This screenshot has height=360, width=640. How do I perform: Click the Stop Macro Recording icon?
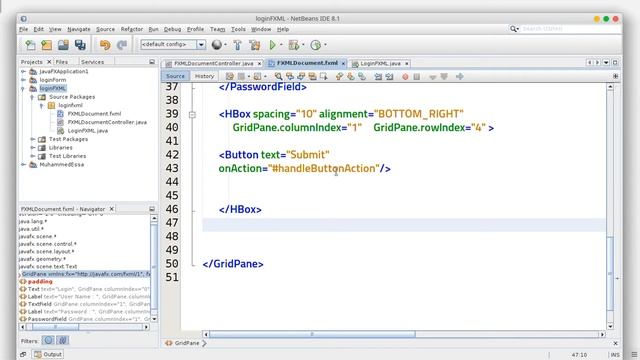click(x=417, y=76)
